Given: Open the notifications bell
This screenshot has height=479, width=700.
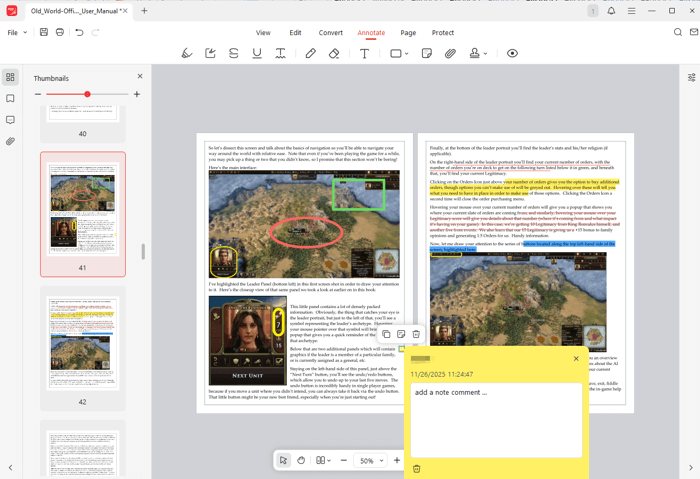Looking at the screenshot, I should [611, 11].
